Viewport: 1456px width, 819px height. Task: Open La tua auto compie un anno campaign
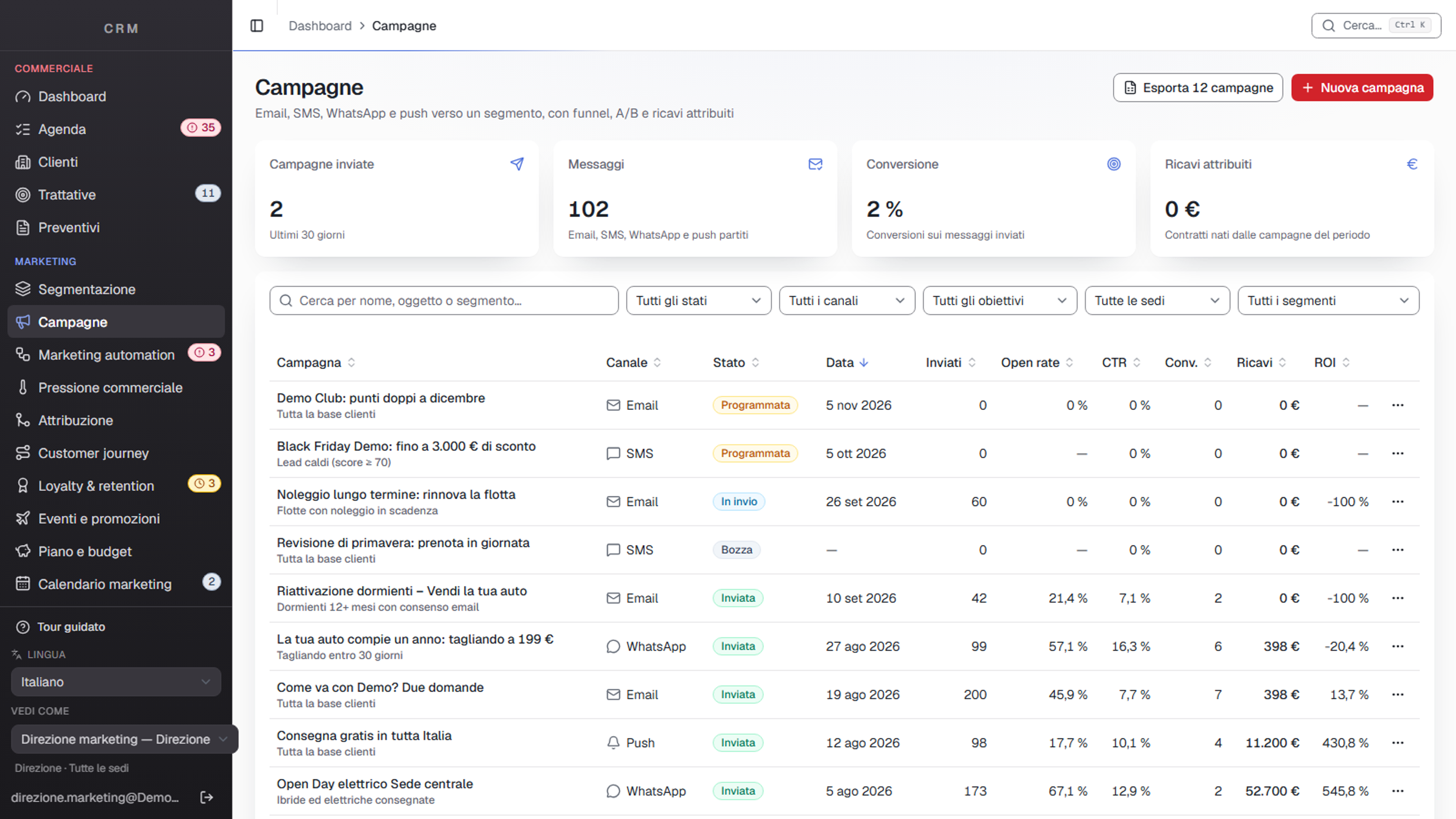pyautogui.click(x=415, y=639)
